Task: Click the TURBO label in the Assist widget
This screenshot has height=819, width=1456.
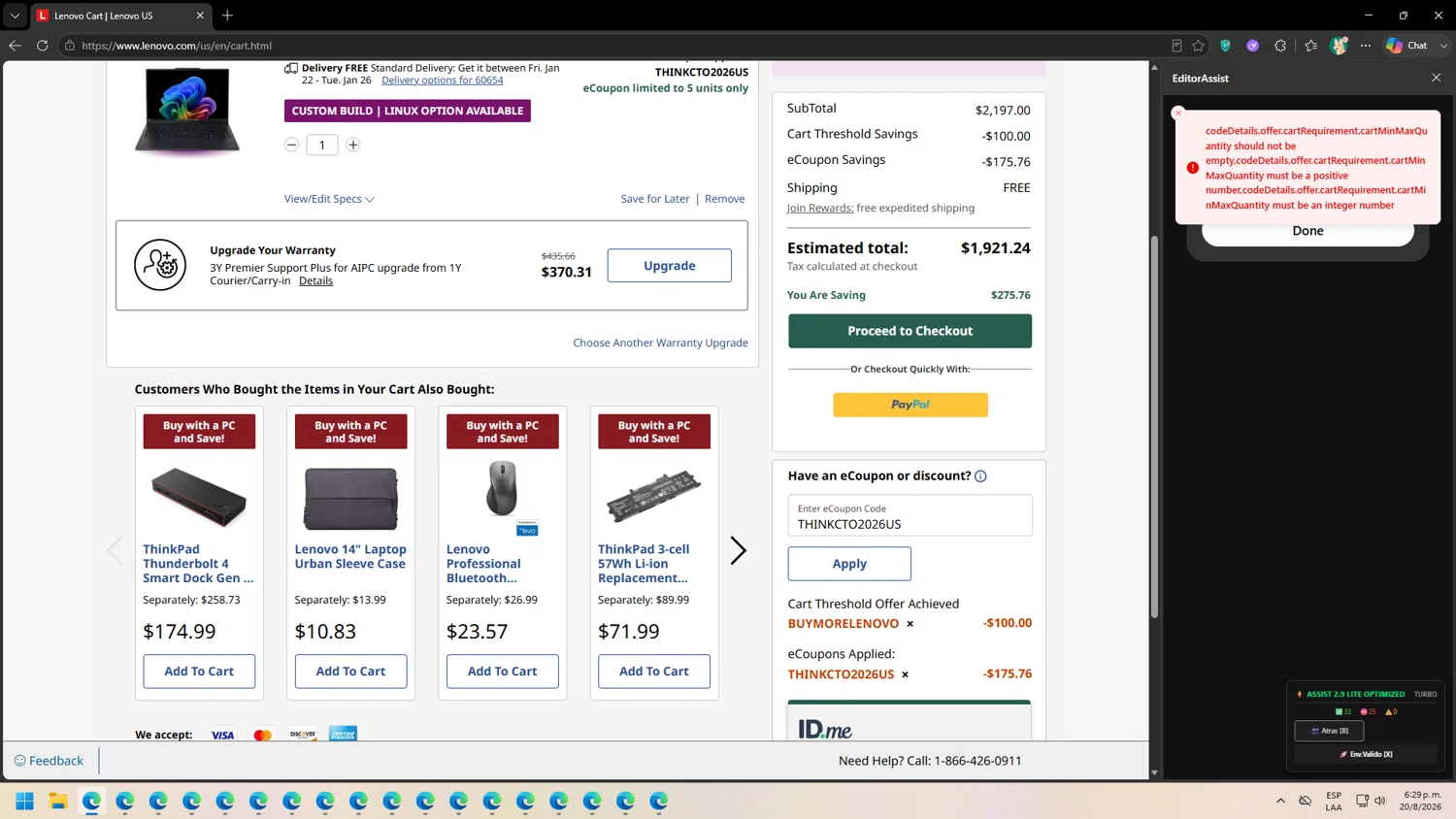Action: tap(1425, 694)
